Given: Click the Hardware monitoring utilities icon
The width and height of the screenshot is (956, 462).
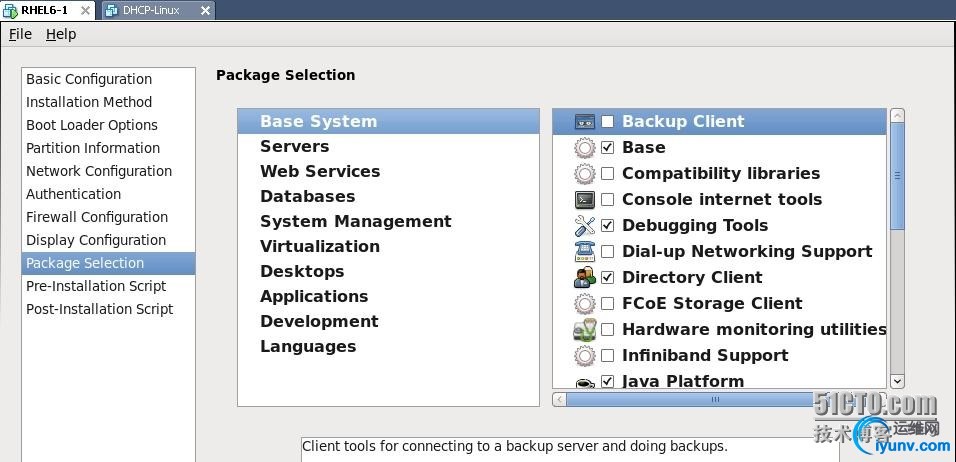Looking at the screenshot, I should [585, 330].
